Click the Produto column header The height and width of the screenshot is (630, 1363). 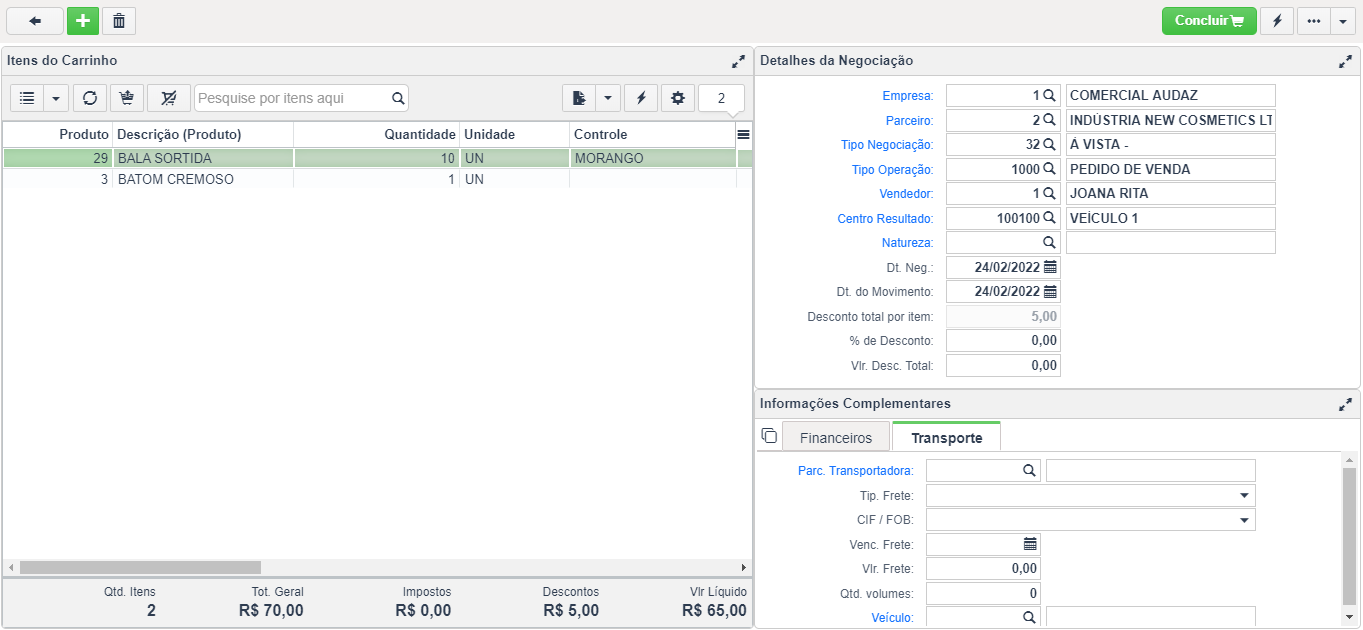[x=57, y=134]
